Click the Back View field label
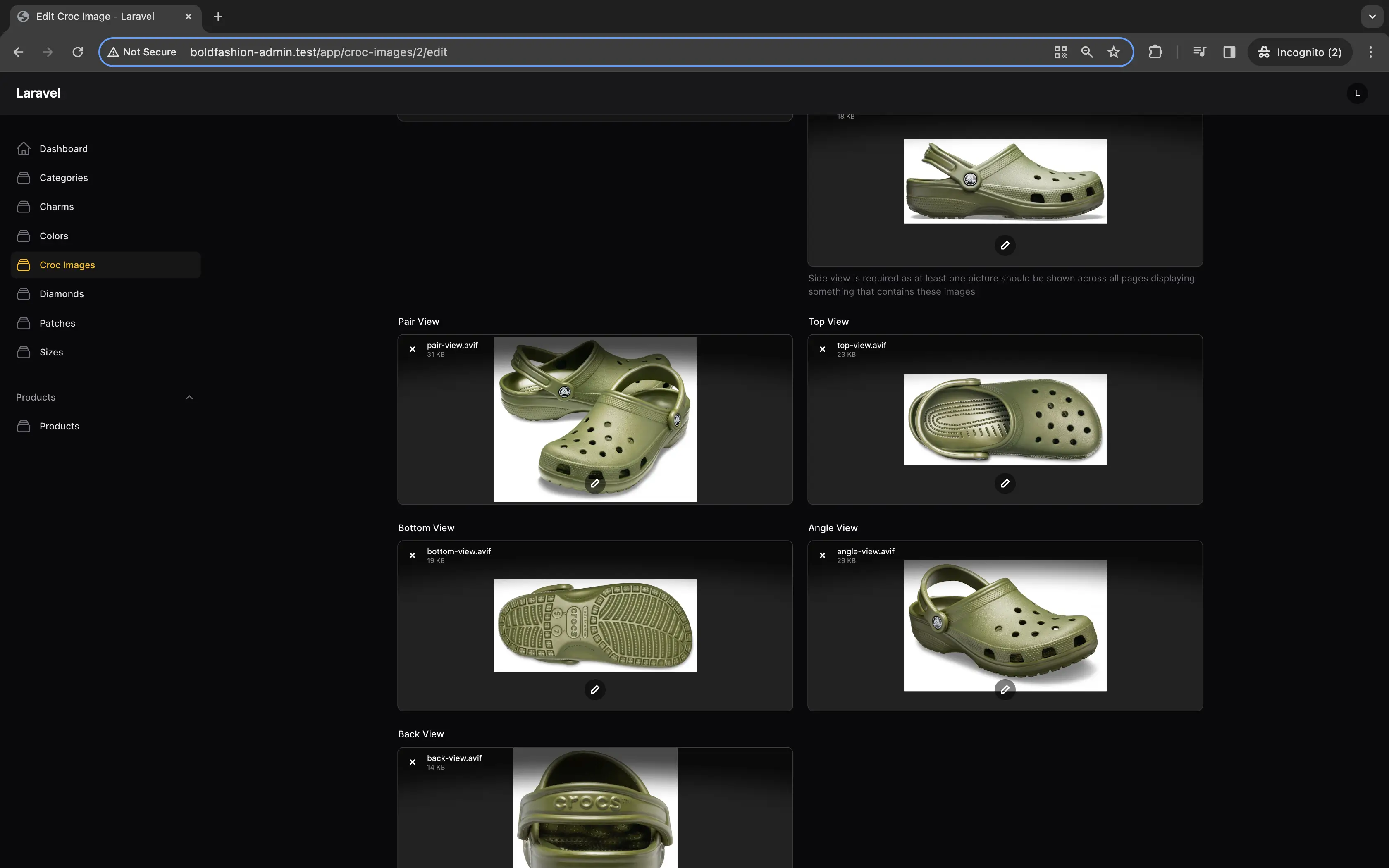Screen dimensions: 1389x868 421,734
